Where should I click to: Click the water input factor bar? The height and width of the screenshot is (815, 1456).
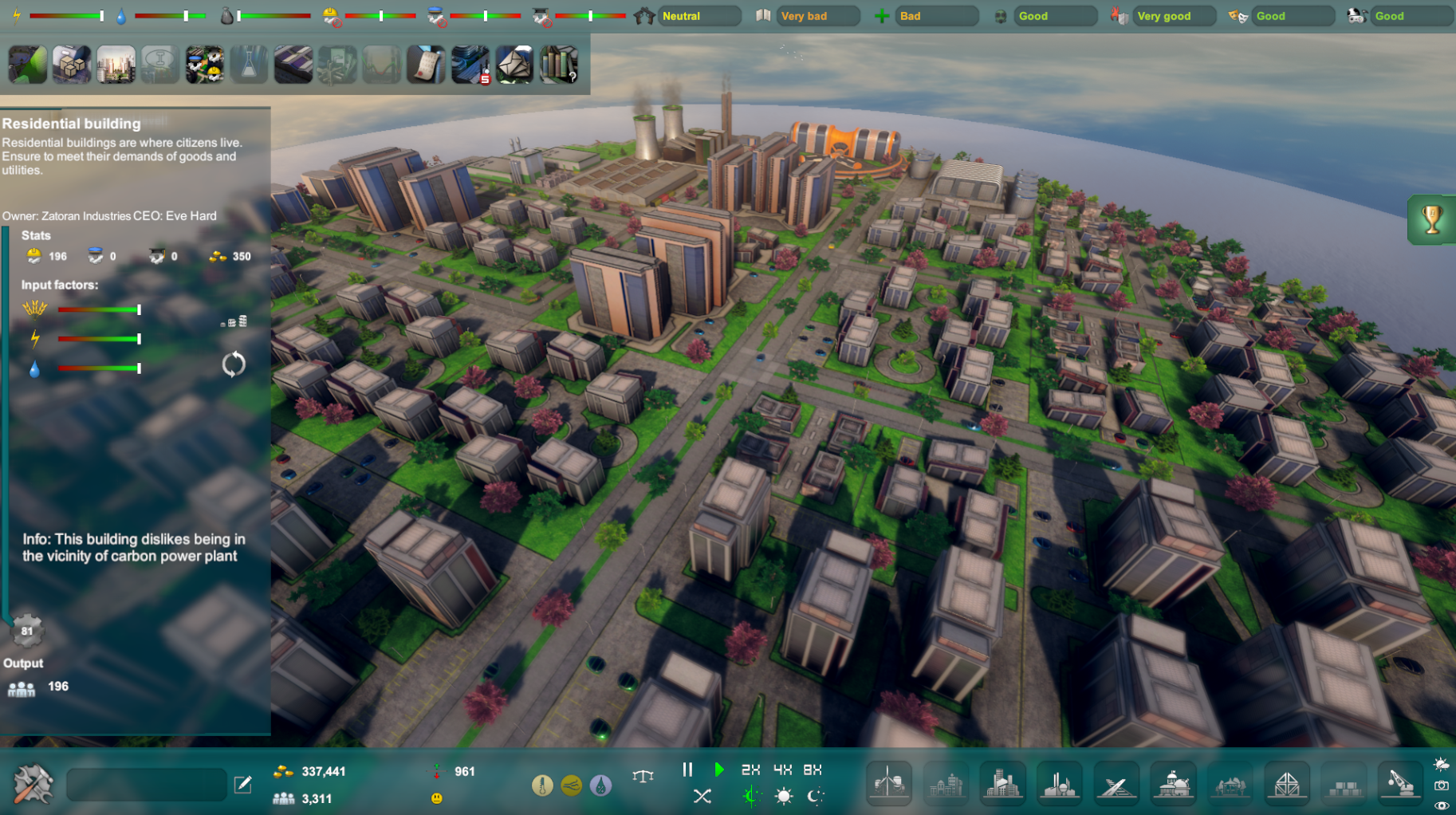tap(100, 368)
